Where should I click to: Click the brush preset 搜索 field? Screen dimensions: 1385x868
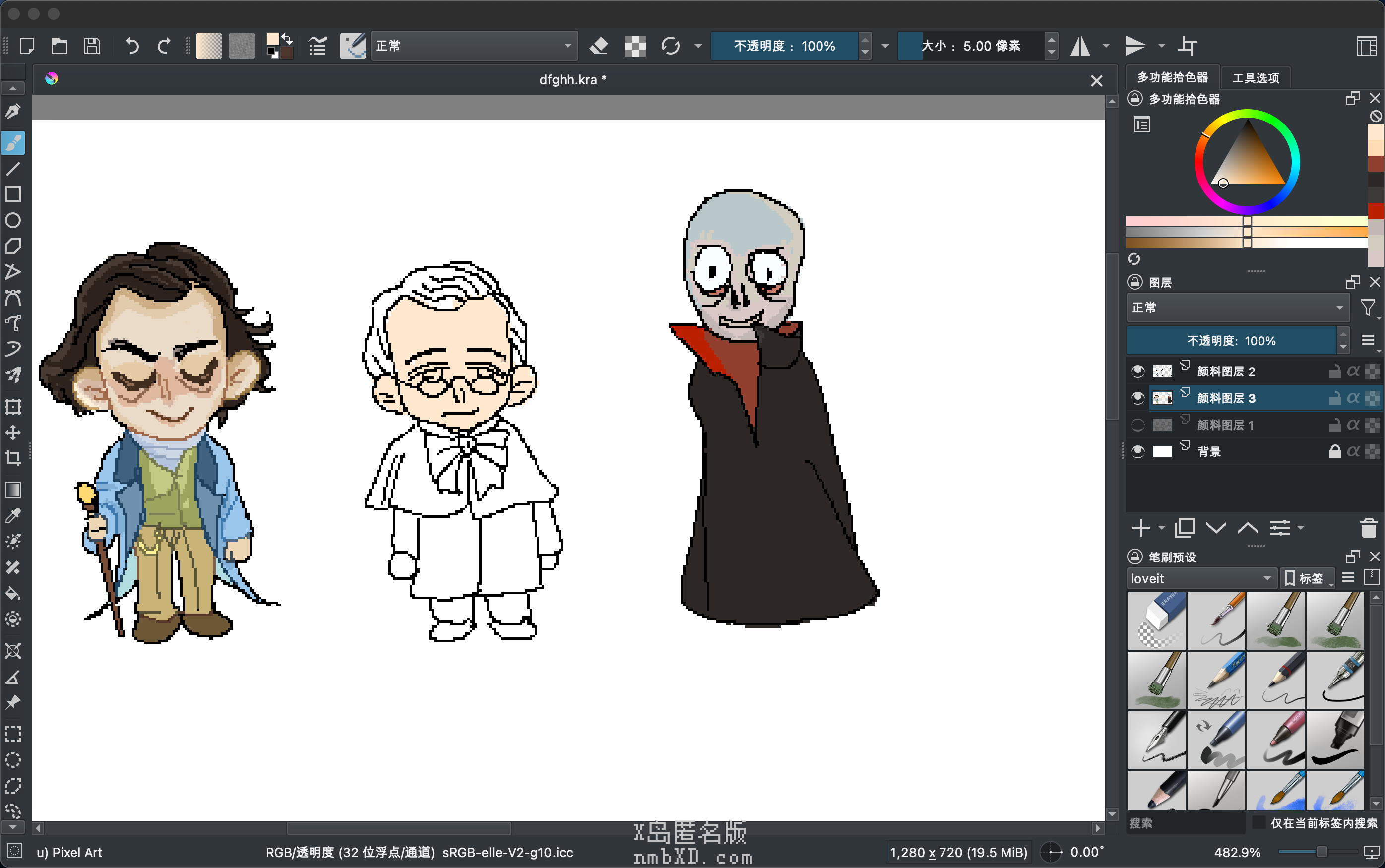point(1185,823)
